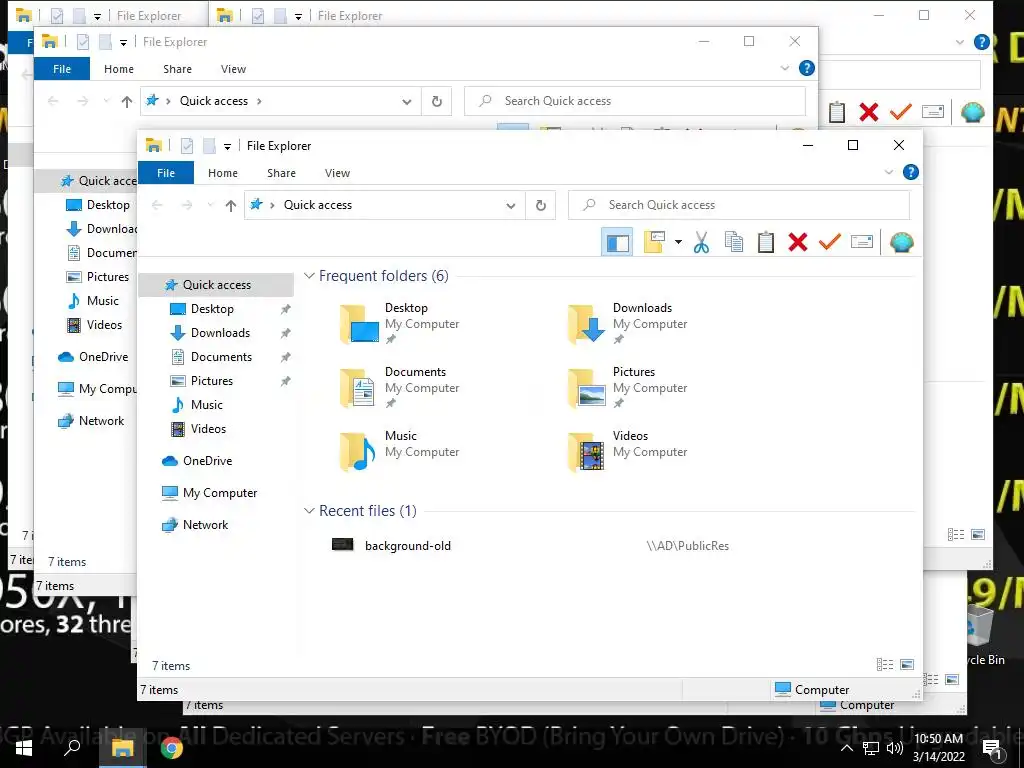Switch to large icons view in front window
1024x768 pixels.
(907, 665)
